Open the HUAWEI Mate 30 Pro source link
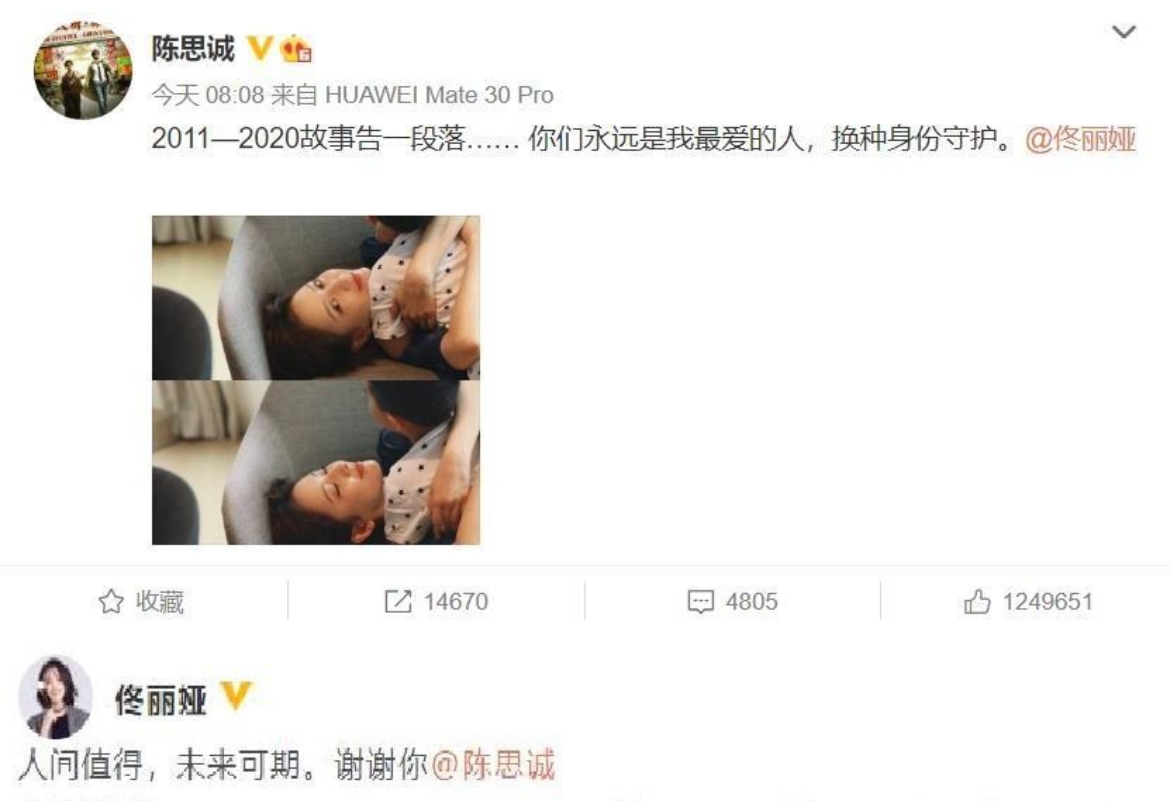 pyautogui.click(x=439, y=95)
